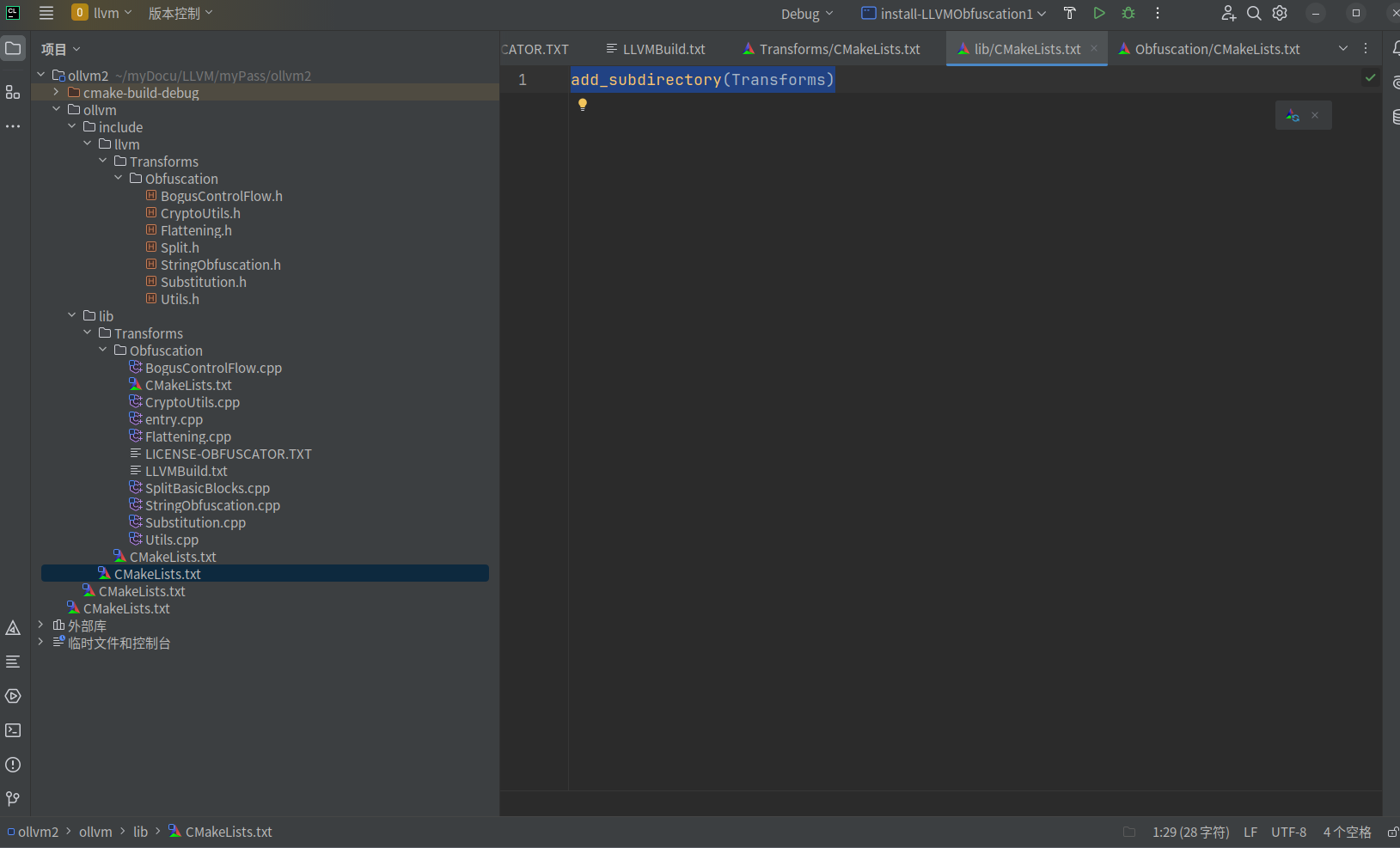Click the intention lightbulb in editor

pos(583,104)
